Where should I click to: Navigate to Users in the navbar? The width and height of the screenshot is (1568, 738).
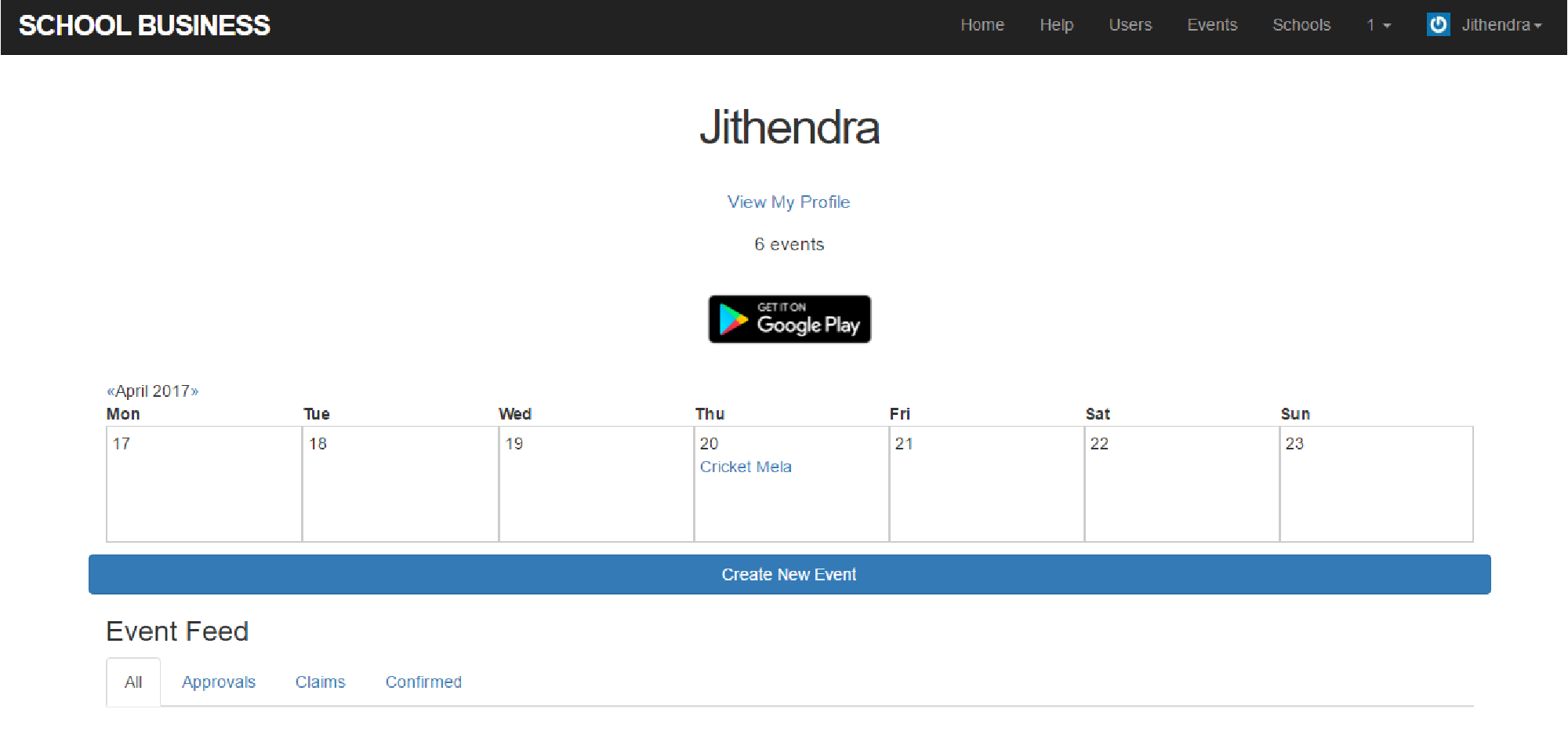(1130, 25)
